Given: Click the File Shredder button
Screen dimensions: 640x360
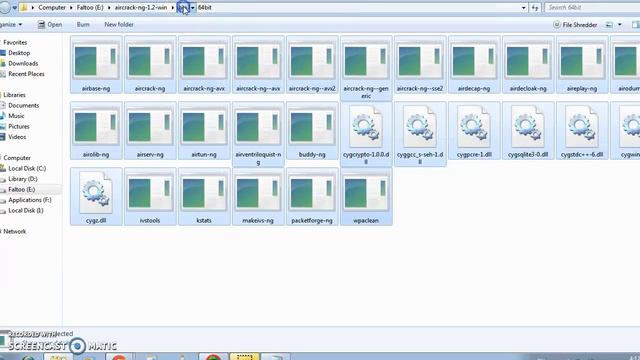Looking at the screenshot, I should click(x=575, y=24).
